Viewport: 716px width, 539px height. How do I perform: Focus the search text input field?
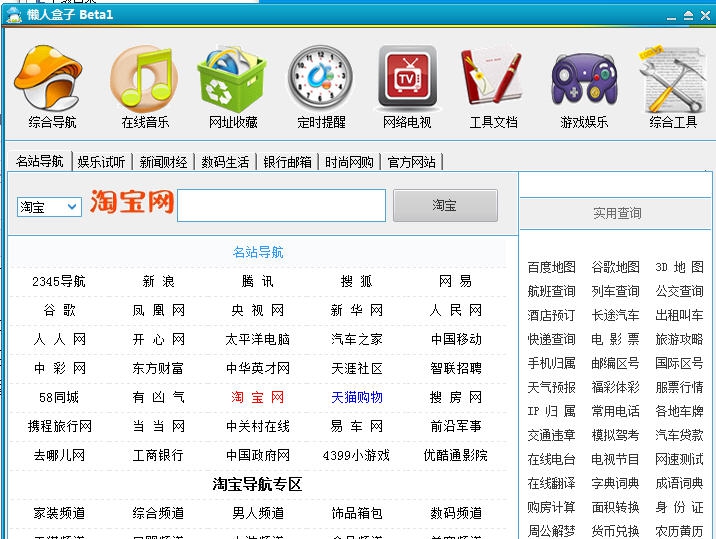tap(281, 206)
